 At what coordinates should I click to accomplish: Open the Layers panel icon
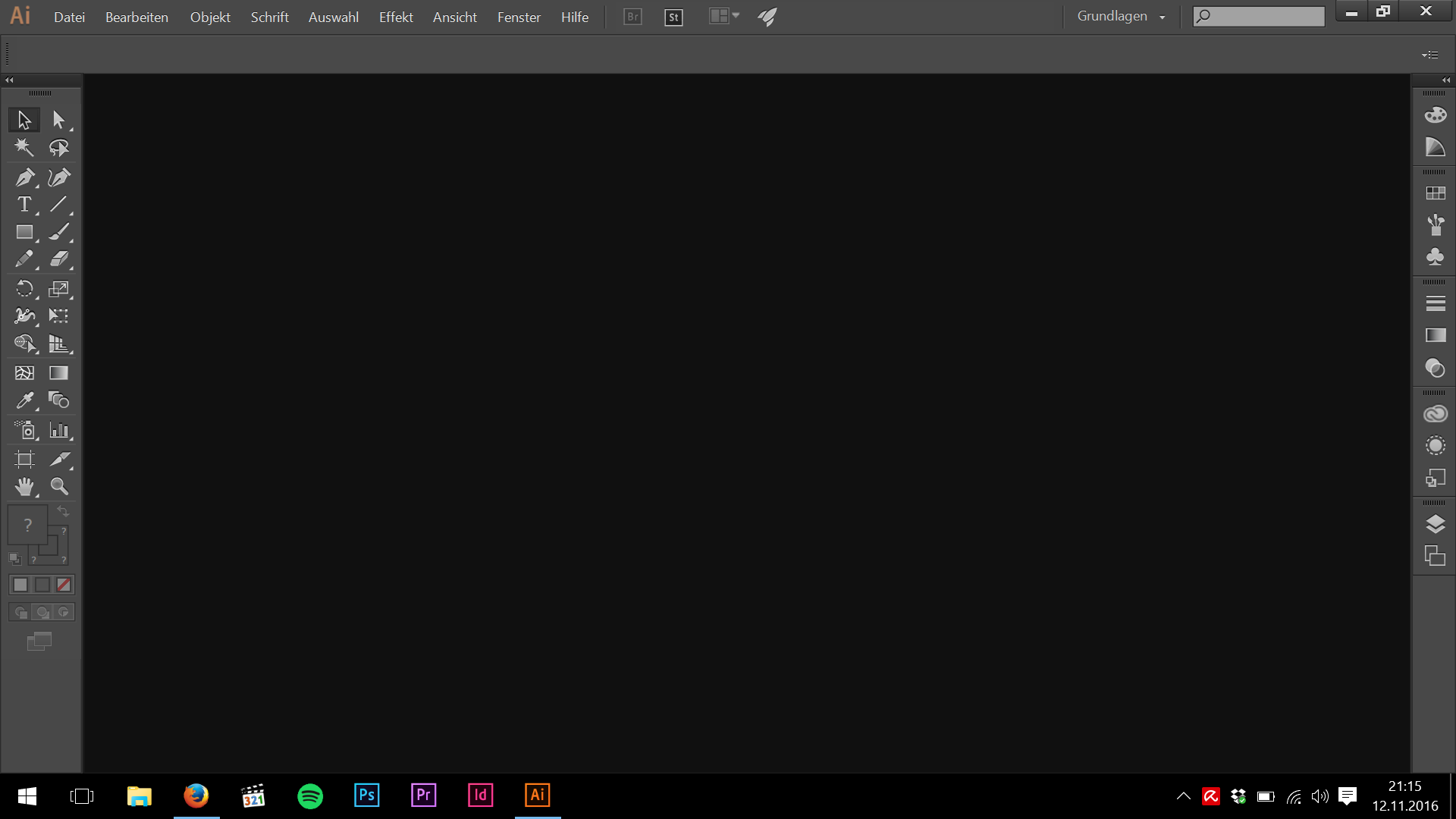coord(1435,524)
